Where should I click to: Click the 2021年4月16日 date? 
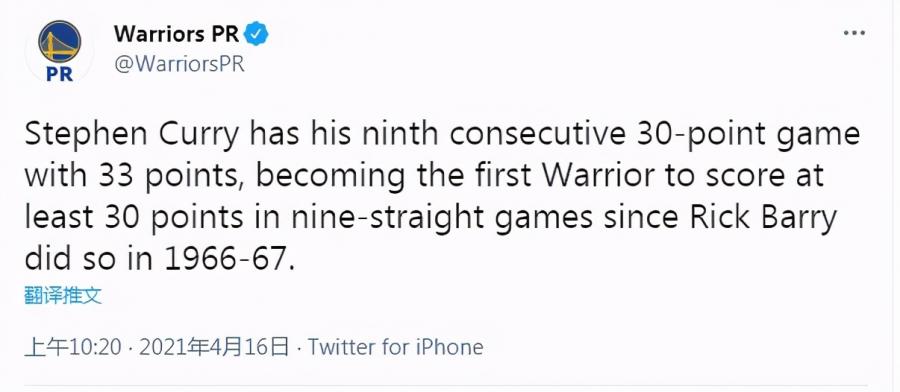[x=214, y=347]
